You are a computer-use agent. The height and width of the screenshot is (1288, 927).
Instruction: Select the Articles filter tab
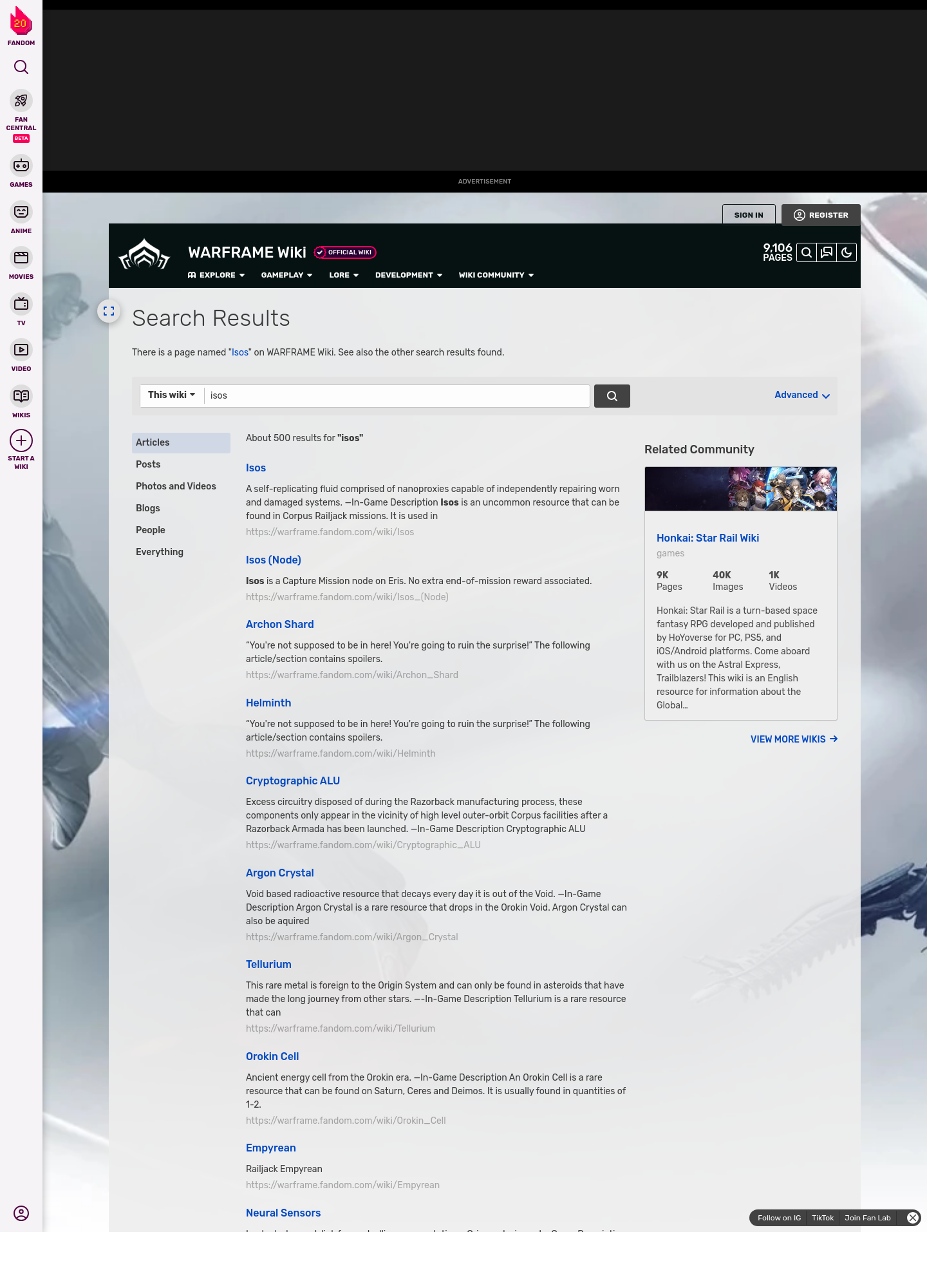(181, 442)
